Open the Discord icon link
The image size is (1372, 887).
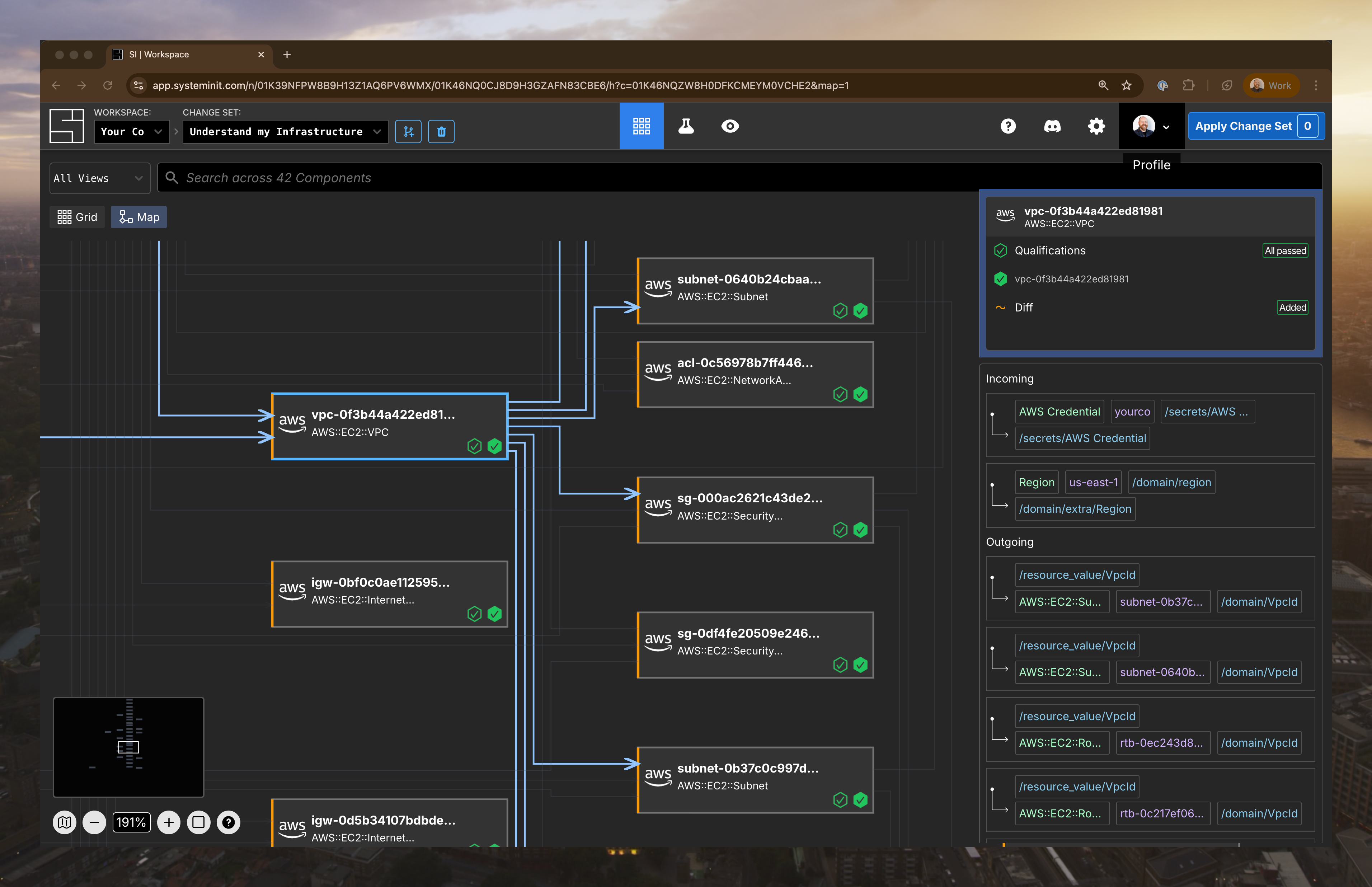pyautogui.click(x=1052, y=126)
